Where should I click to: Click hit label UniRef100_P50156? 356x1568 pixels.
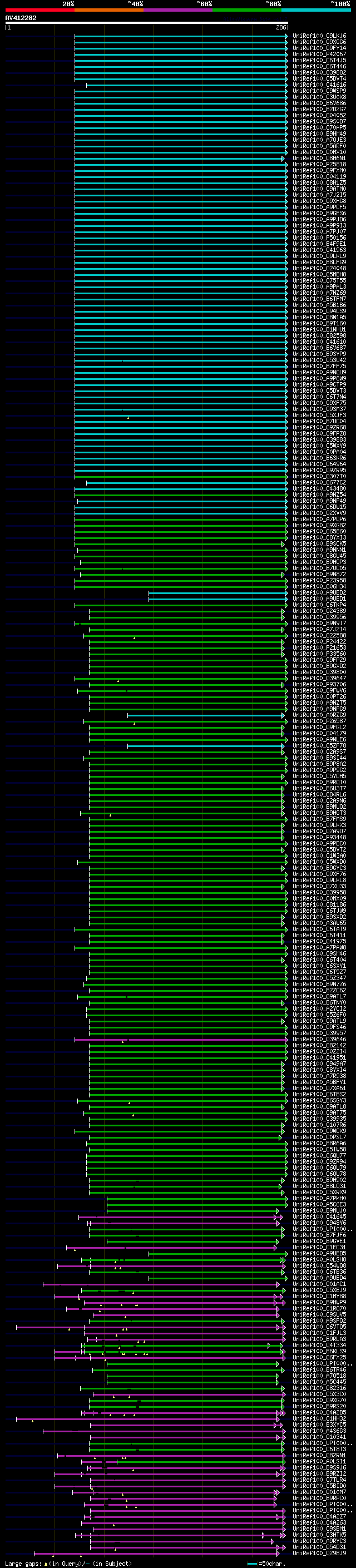319,238
